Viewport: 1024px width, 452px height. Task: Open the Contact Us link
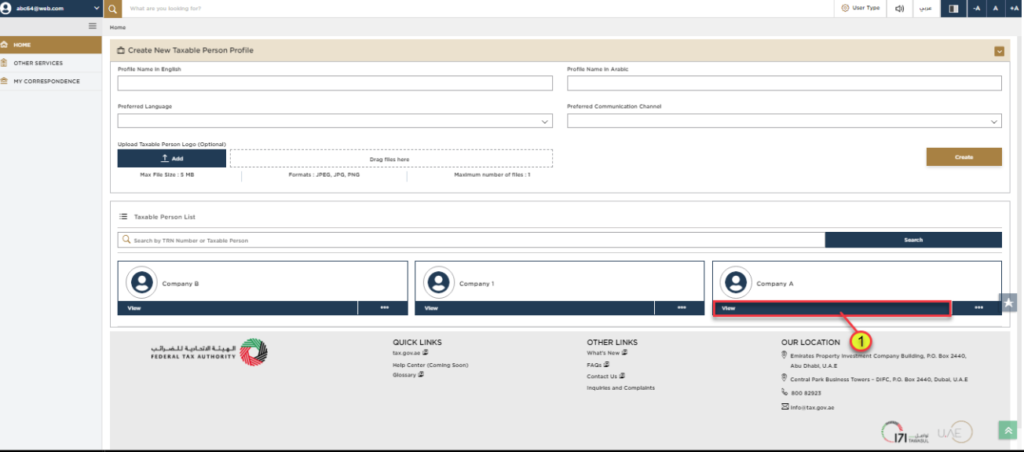pos(605,376)
